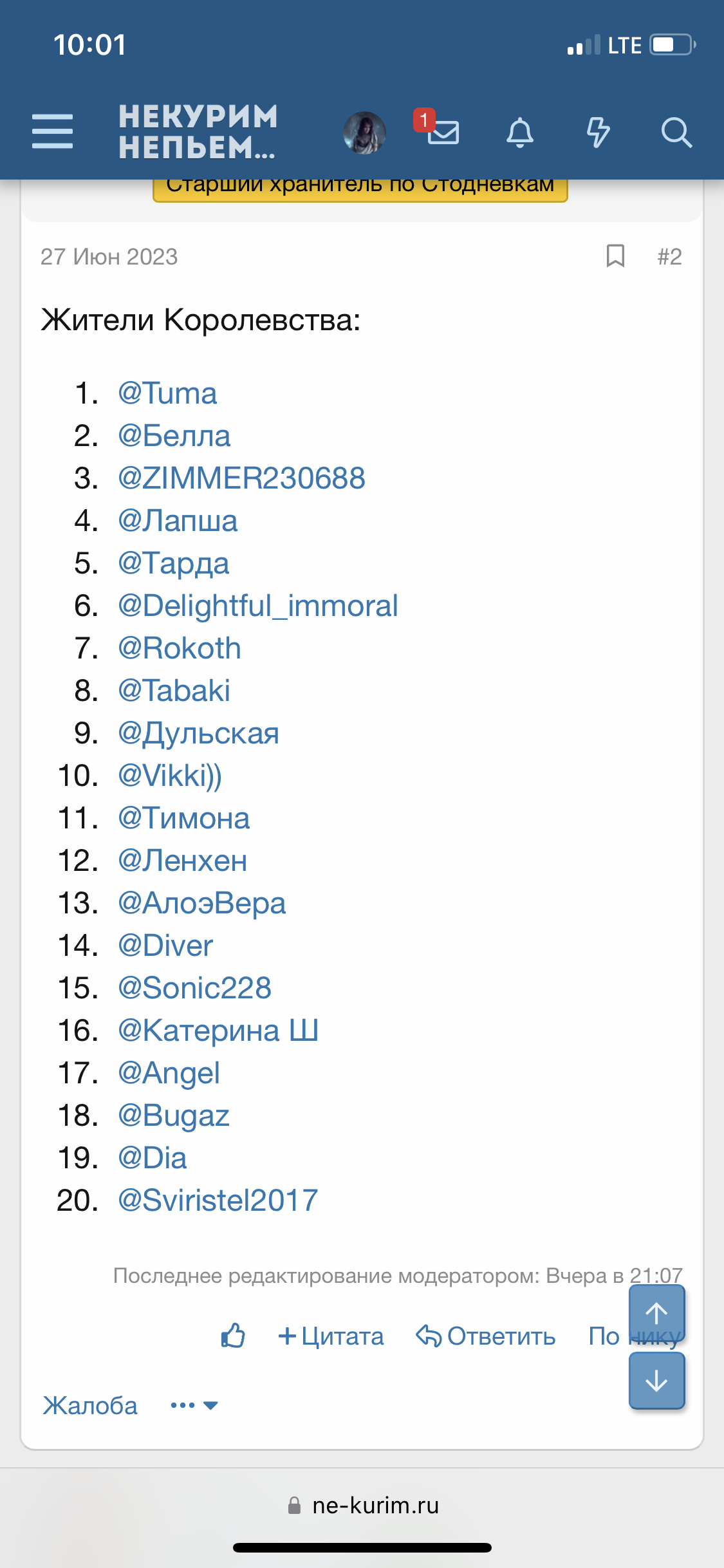Tap the НЕКУРИМ НЕПЬЕМ site logo

198,132
